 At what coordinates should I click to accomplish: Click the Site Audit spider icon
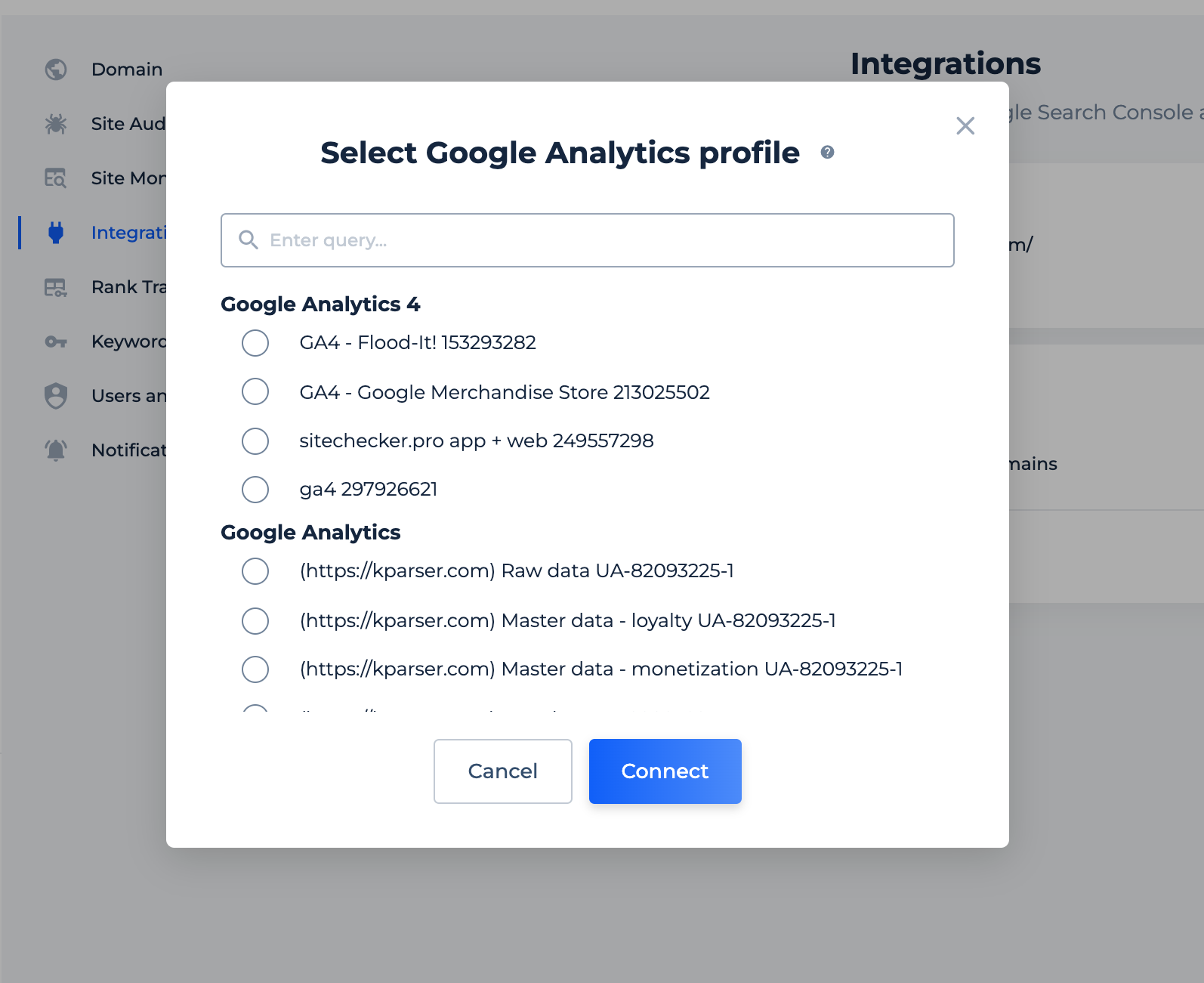[x=56, y=124]
